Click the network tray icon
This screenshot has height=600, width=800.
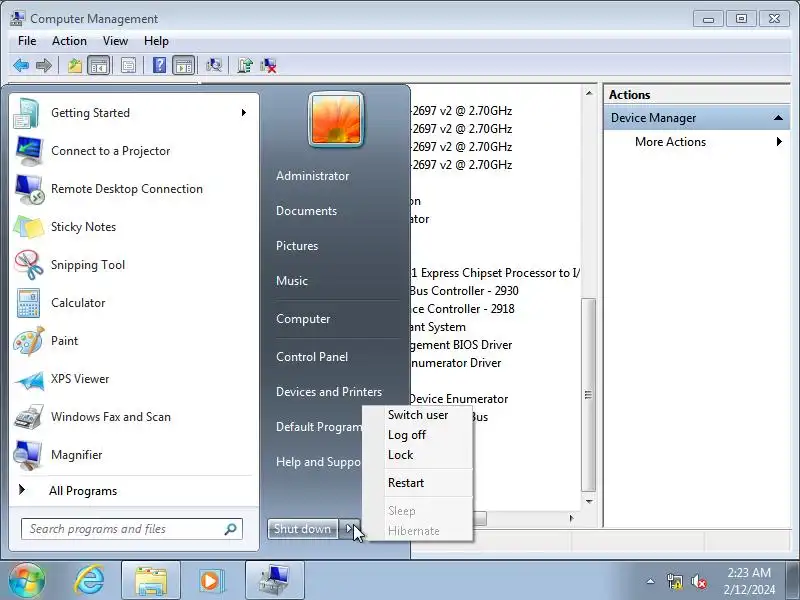pyautogui.click(x=674, y=581)
